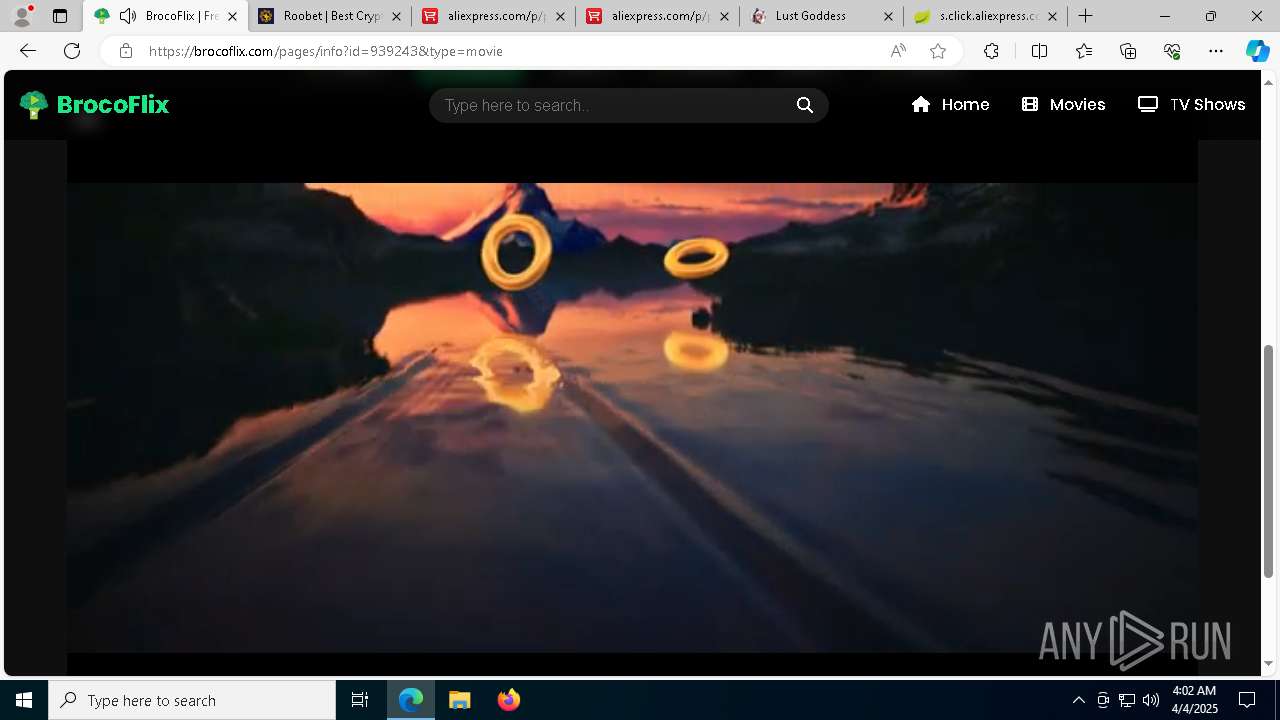Screen dimensions: 1280x720
Task: Click the BrocoFlix logo
Action: pos(95,104)
